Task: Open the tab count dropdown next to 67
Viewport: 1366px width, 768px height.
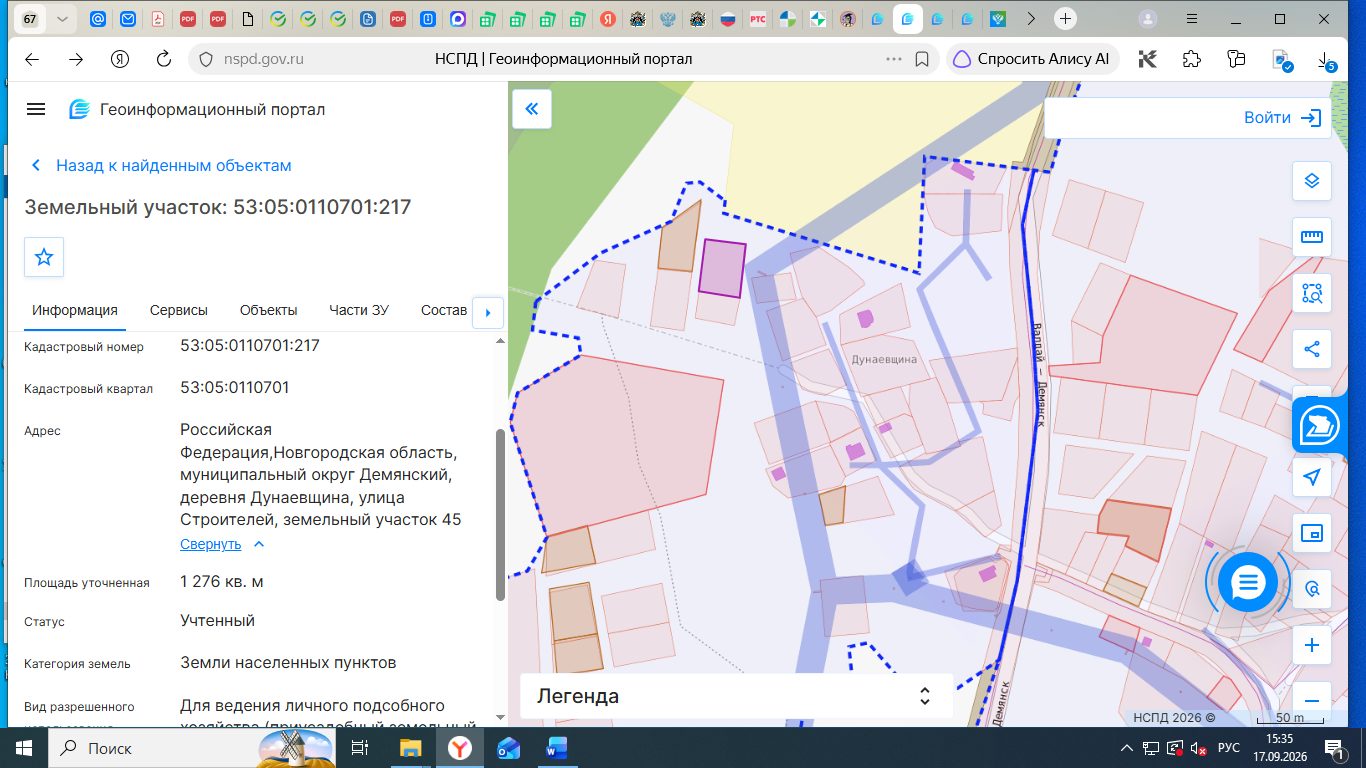Action: [63, 19]
